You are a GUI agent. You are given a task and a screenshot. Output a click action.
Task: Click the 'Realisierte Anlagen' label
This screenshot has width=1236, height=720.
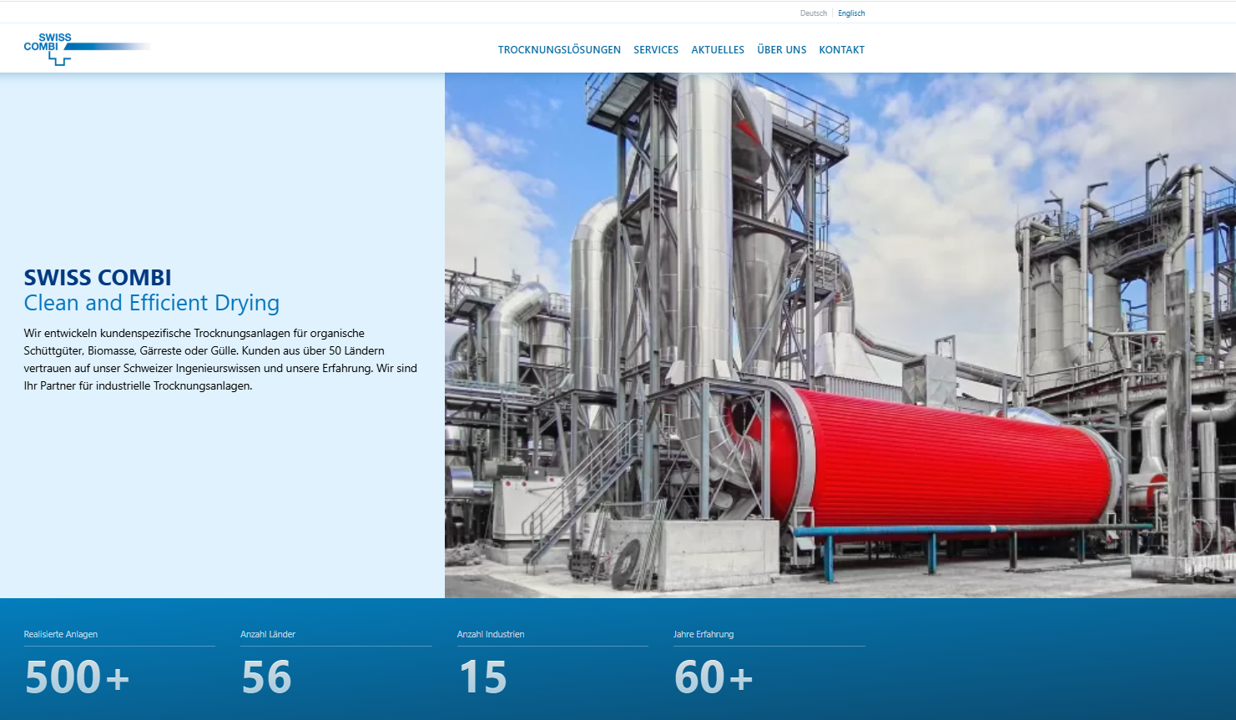(61, 634)
